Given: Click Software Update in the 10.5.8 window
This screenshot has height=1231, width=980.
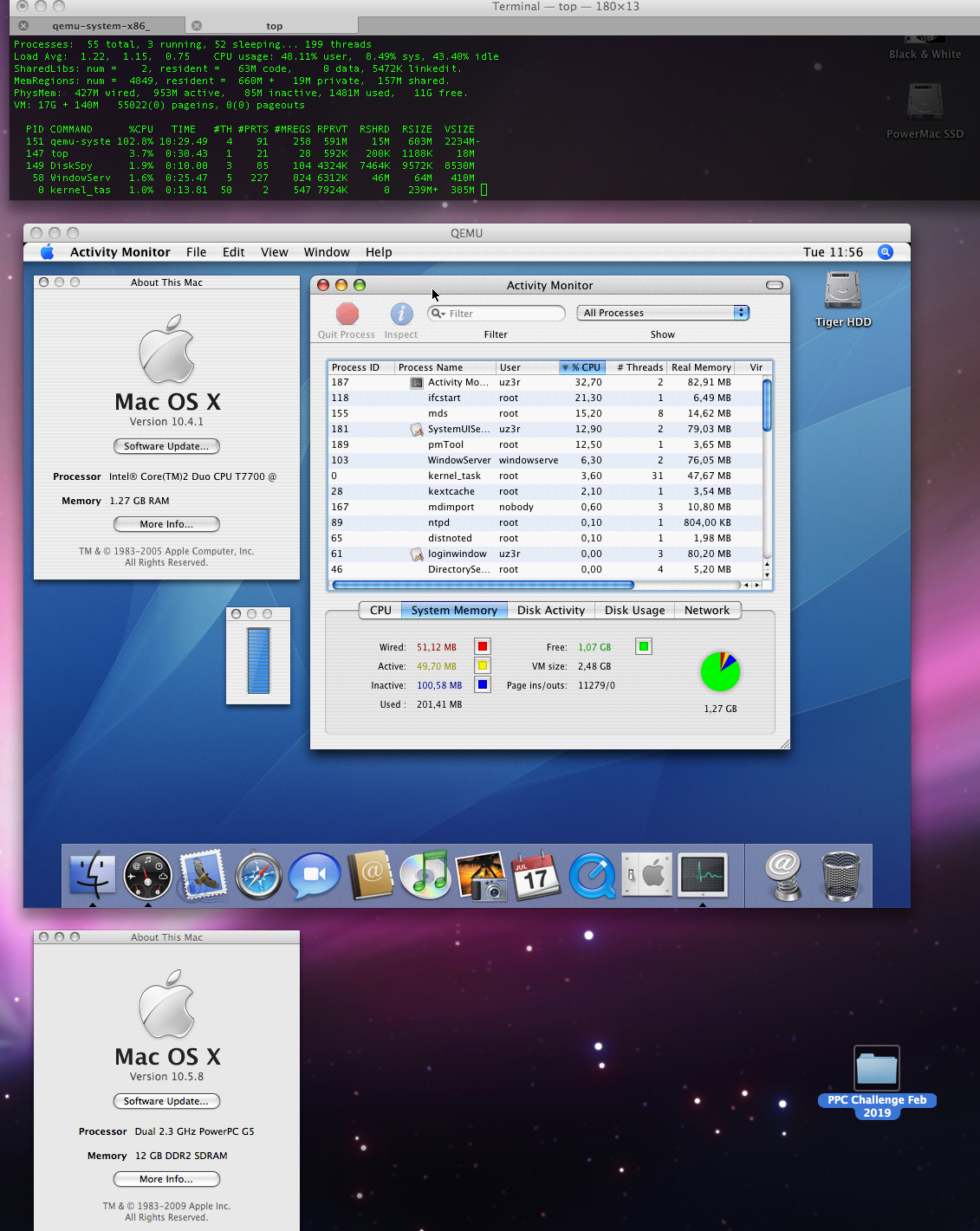Looking at the screenshot, I should [166, 1101].
